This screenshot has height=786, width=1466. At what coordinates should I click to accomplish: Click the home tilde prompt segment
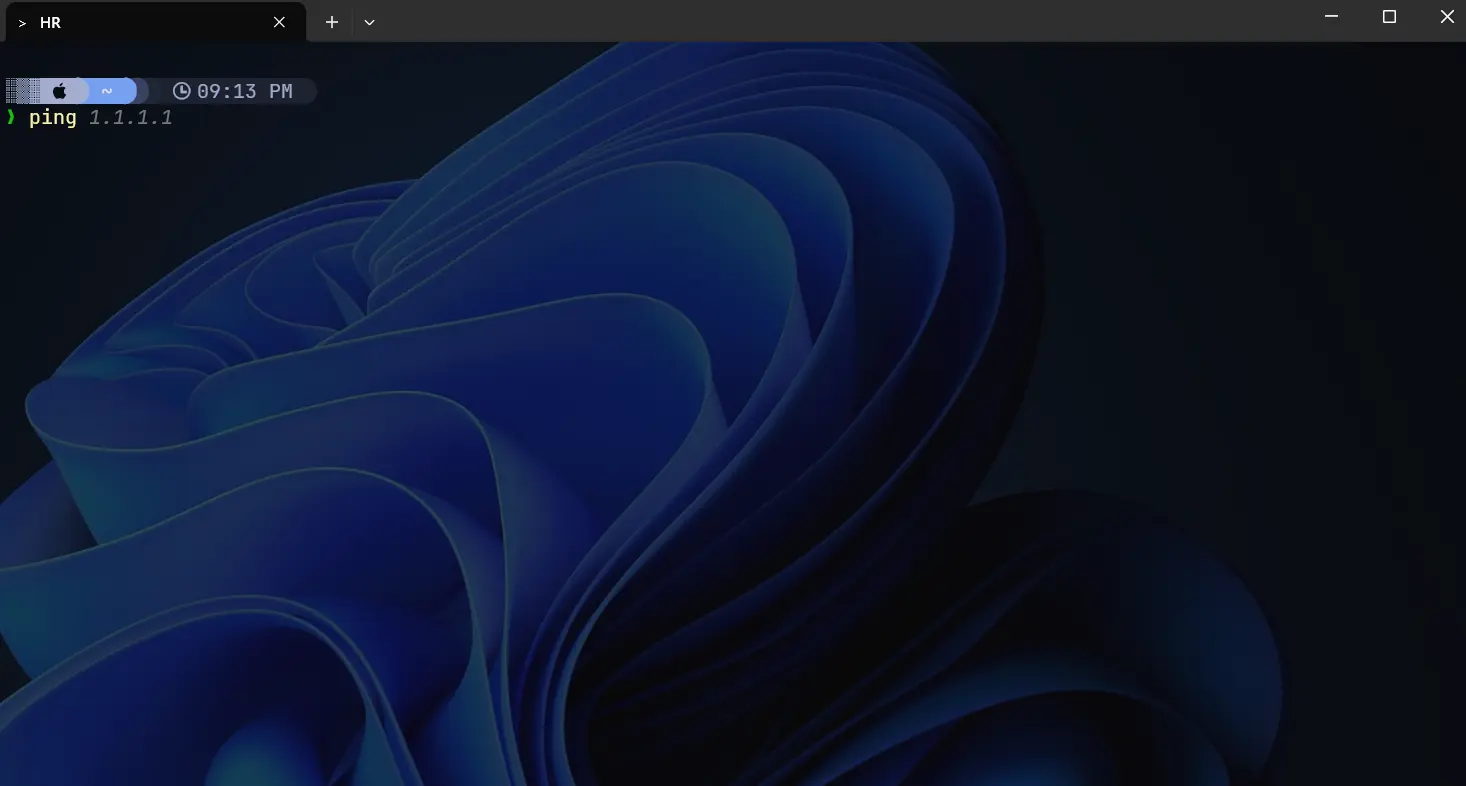(x=107, y=91)
